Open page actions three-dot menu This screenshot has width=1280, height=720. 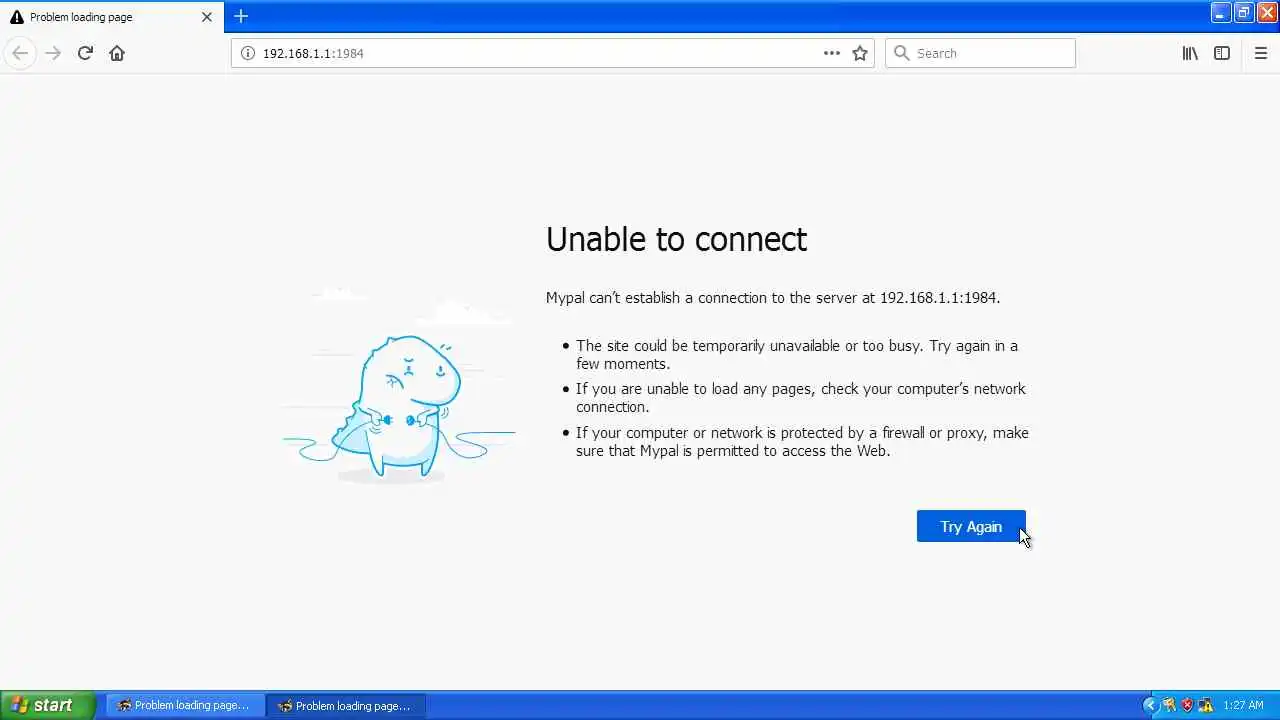[832, 53]
